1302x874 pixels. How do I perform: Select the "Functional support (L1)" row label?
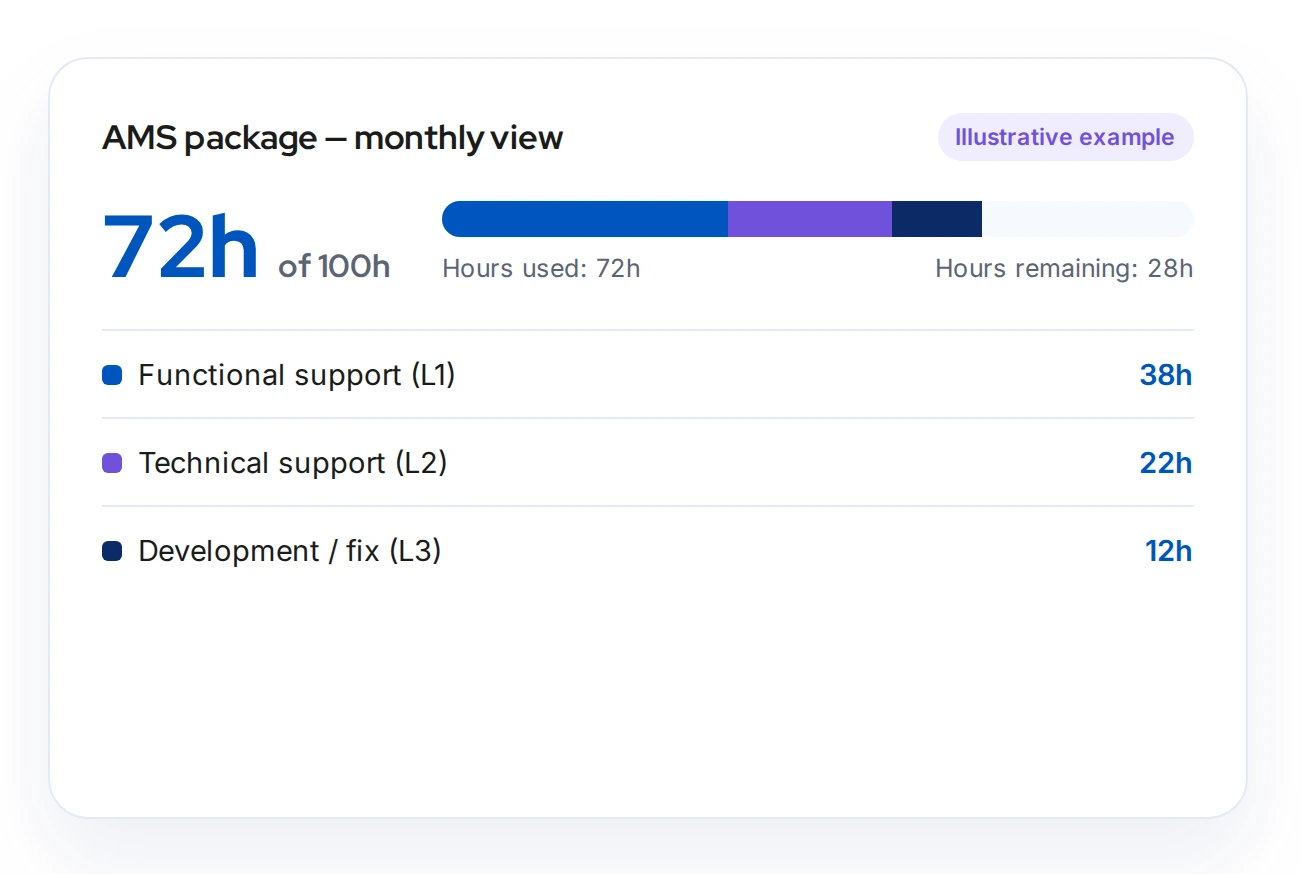pyautogui.click(x=297, y=375)
